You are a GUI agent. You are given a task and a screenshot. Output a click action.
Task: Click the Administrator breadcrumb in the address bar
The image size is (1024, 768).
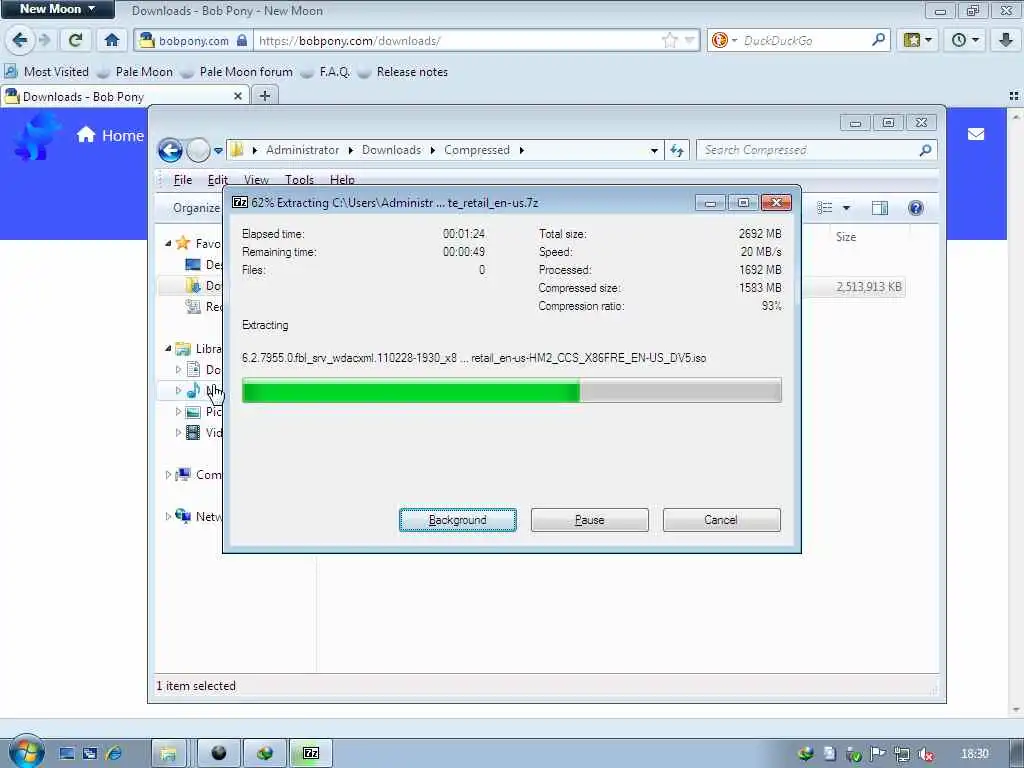coord(302,150)
